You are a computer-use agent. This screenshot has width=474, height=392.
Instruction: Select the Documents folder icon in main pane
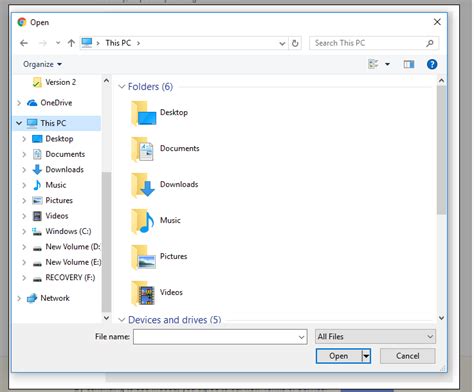143,149
